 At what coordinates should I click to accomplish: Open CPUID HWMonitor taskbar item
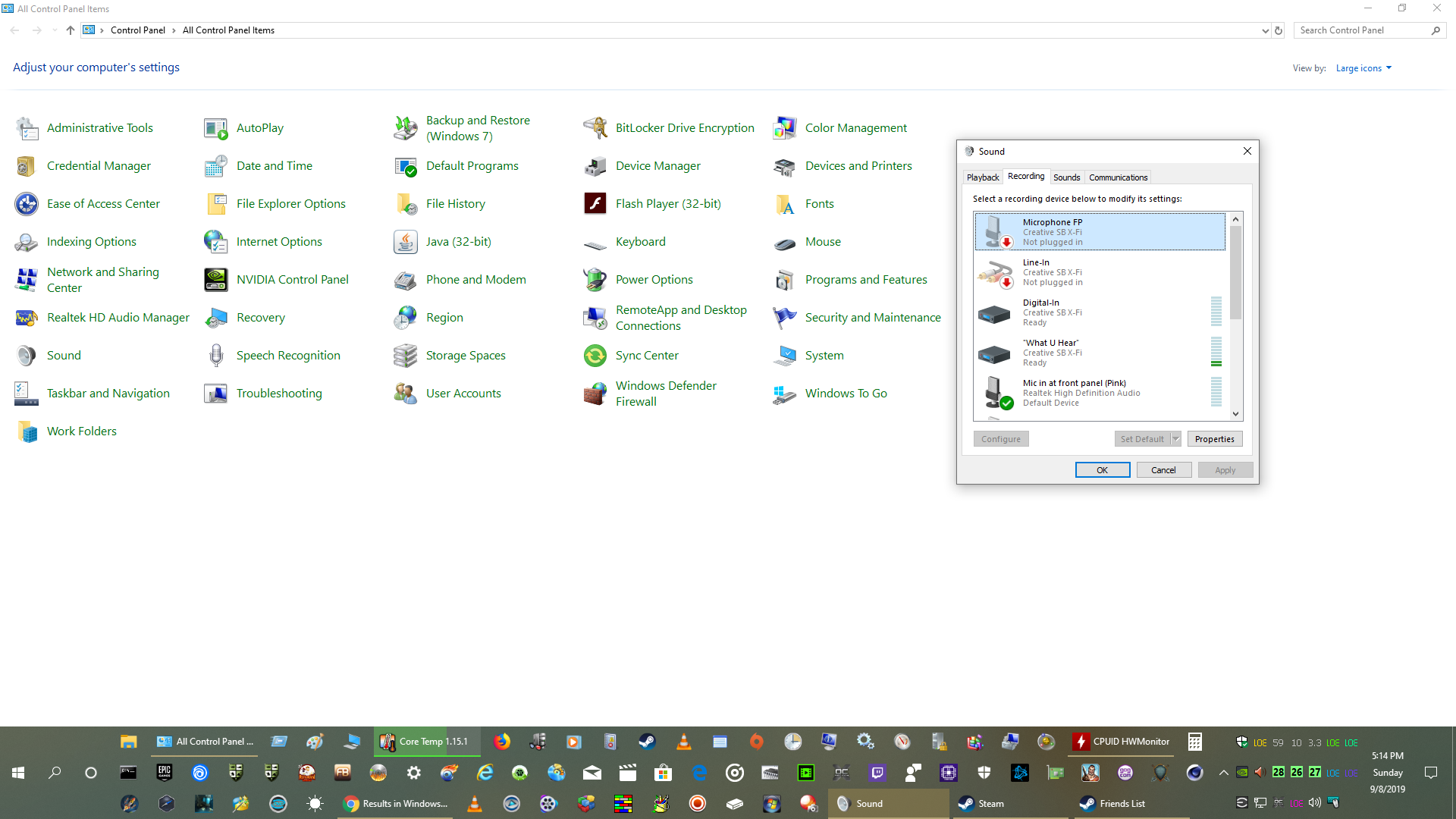coord(1122,742)
